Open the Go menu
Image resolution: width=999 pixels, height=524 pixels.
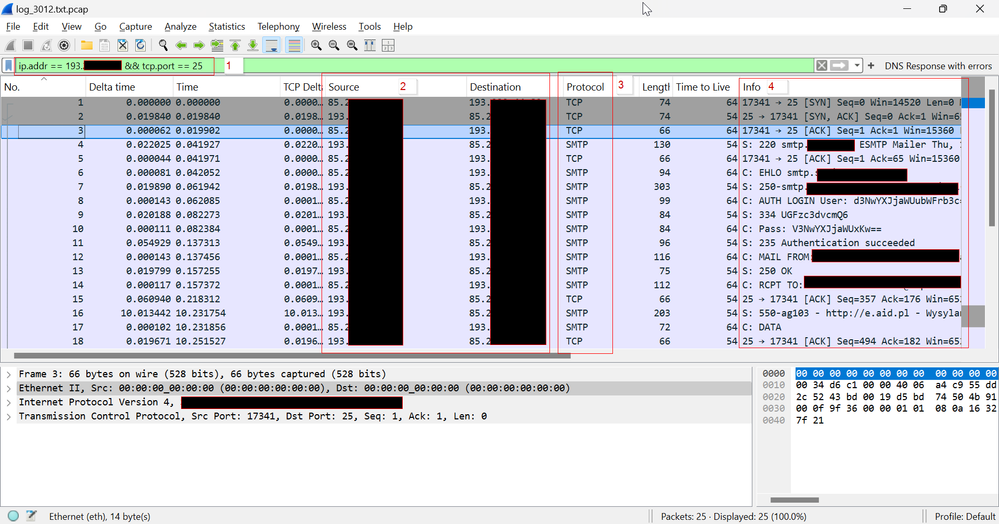[100, 26]
